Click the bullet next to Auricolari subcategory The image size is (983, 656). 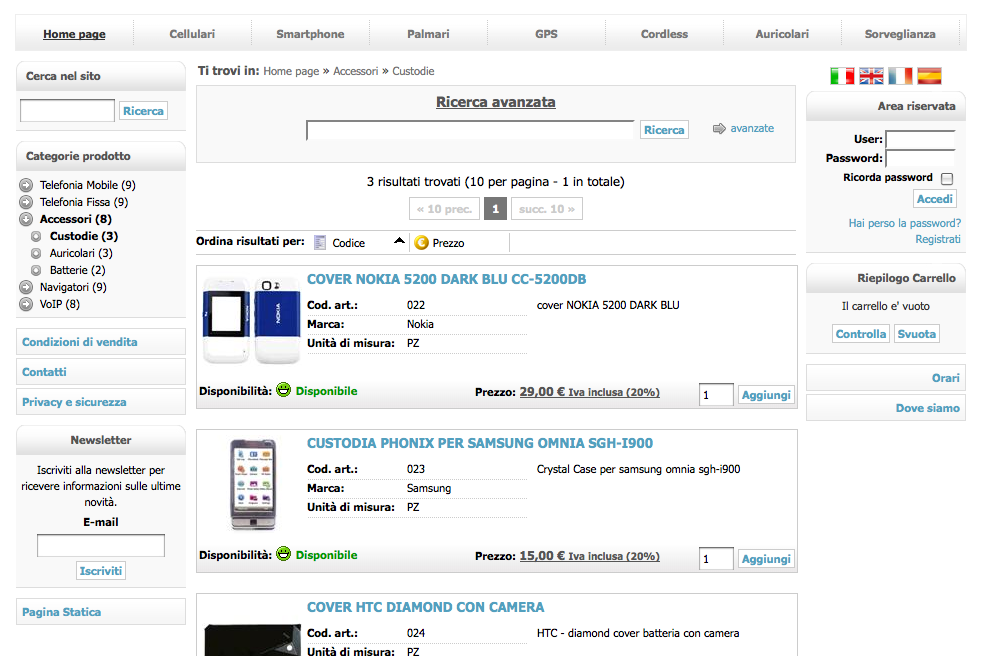point(36,253)
